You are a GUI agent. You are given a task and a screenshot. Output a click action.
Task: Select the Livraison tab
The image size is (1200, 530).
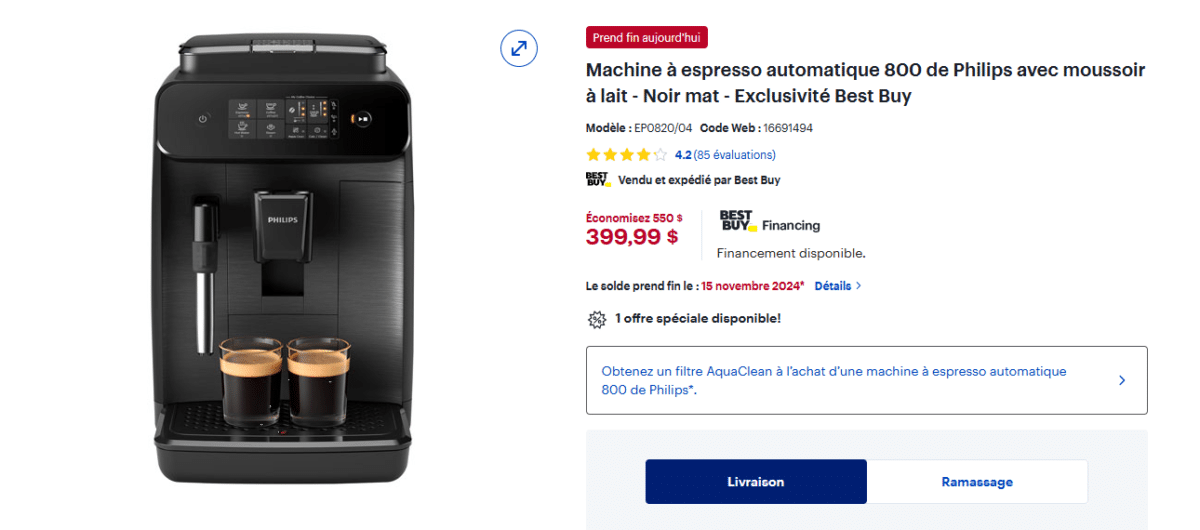click(x=756, y=482)
